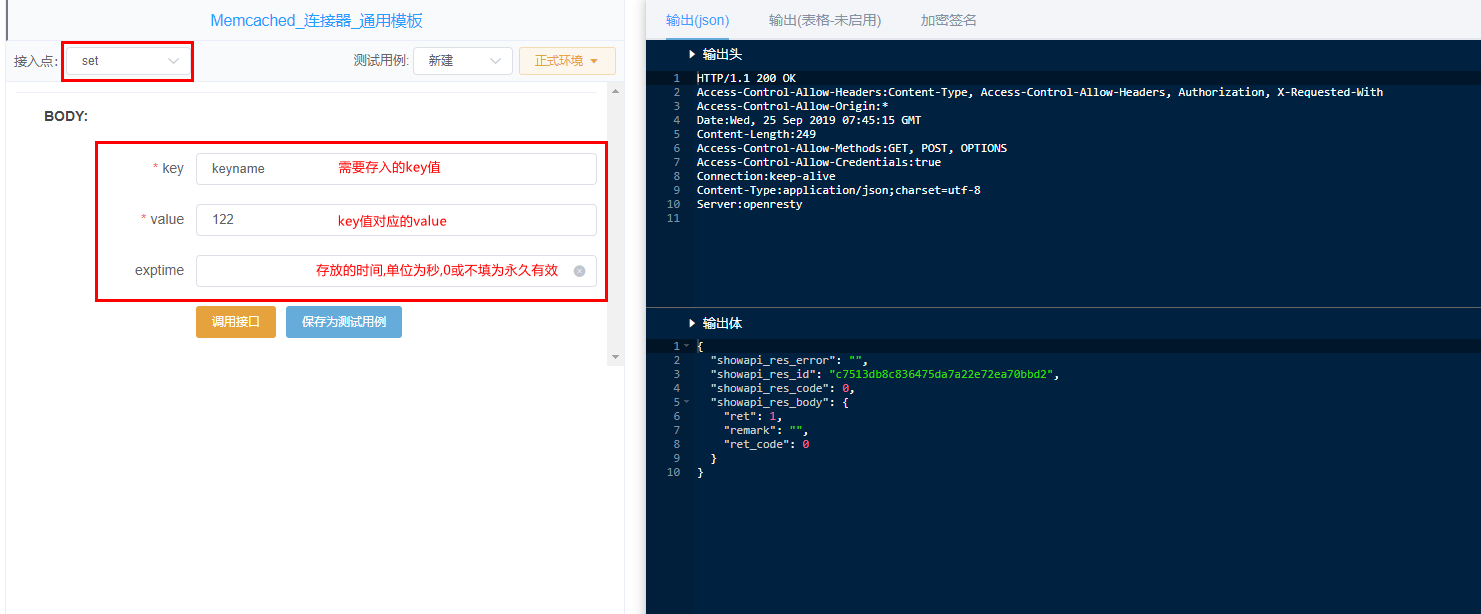Click the showapi_res_id value string
1481x614 pixels.
[942, 374]
